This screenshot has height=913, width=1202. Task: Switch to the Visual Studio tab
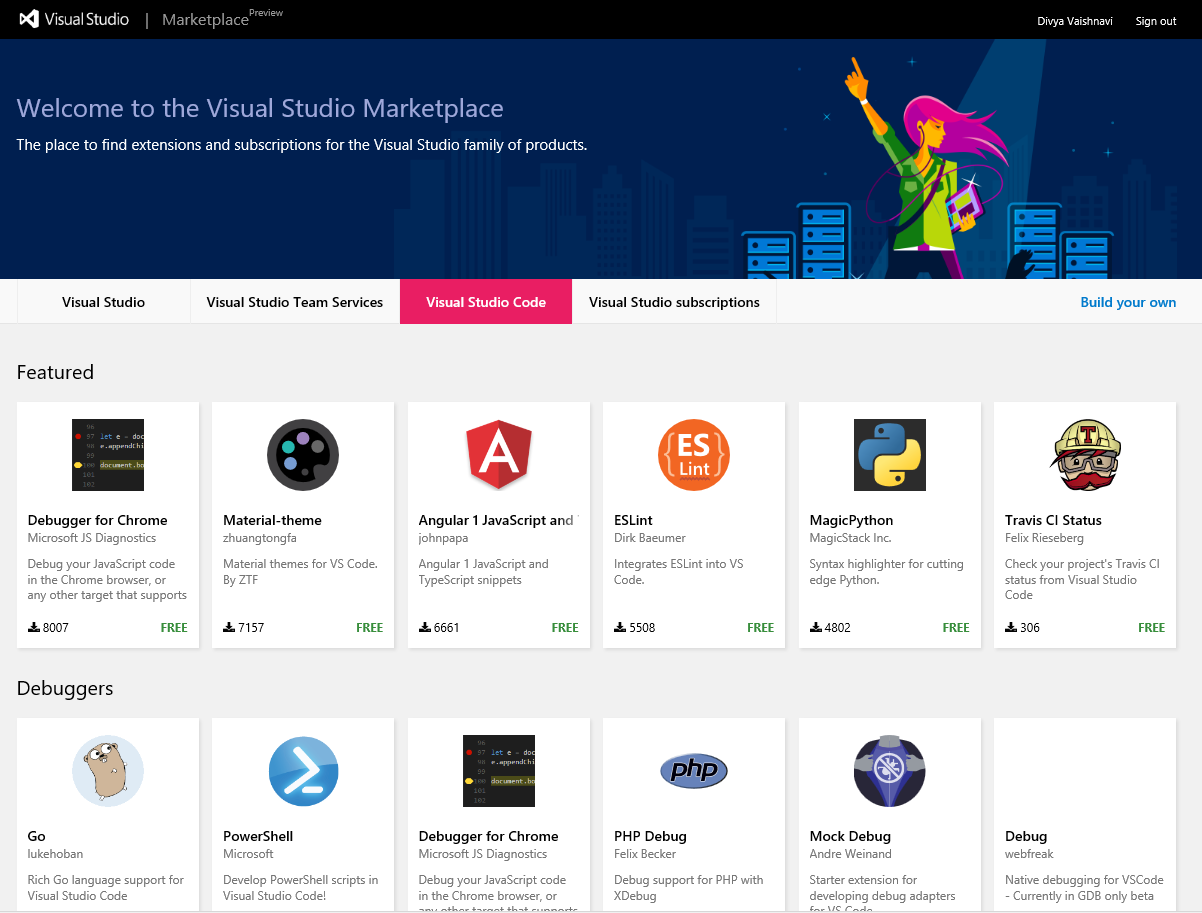tap(104, 302)
